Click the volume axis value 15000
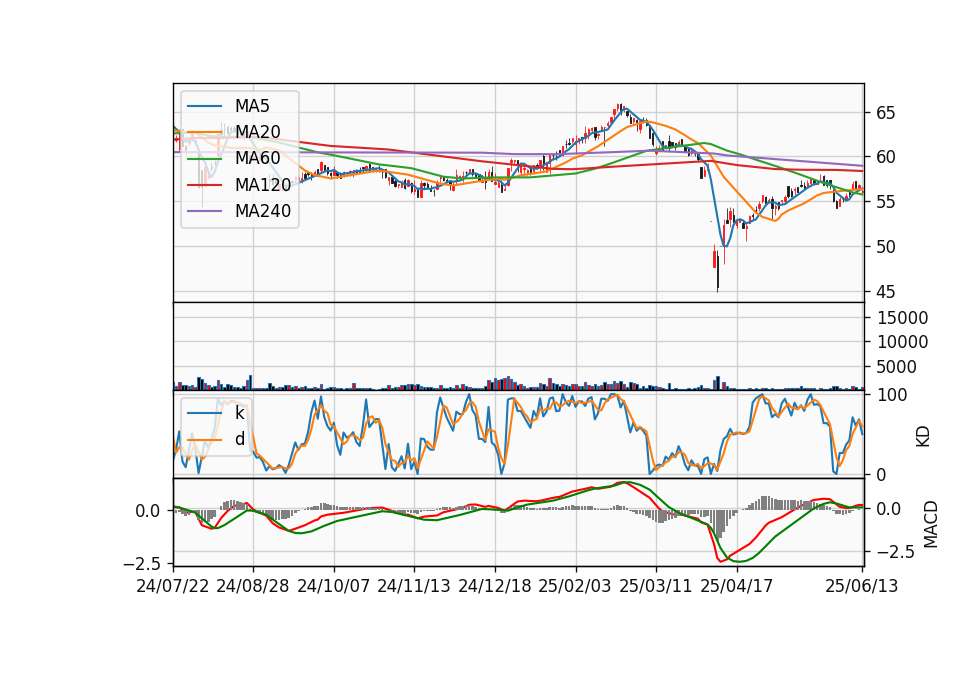 coord(902,318)
